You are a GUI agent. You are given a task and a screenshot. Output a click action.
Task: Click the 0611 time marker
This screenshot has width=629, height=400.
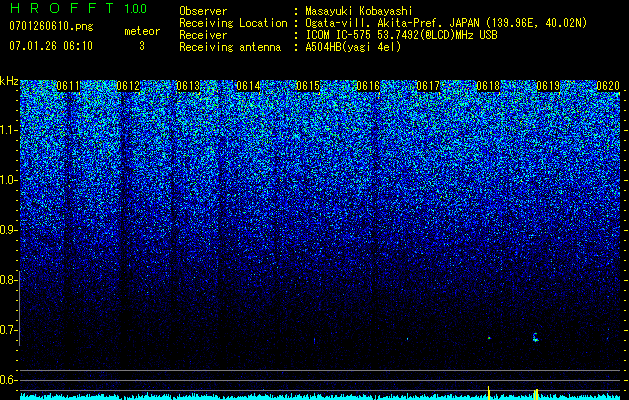click(x=68, y=86)
